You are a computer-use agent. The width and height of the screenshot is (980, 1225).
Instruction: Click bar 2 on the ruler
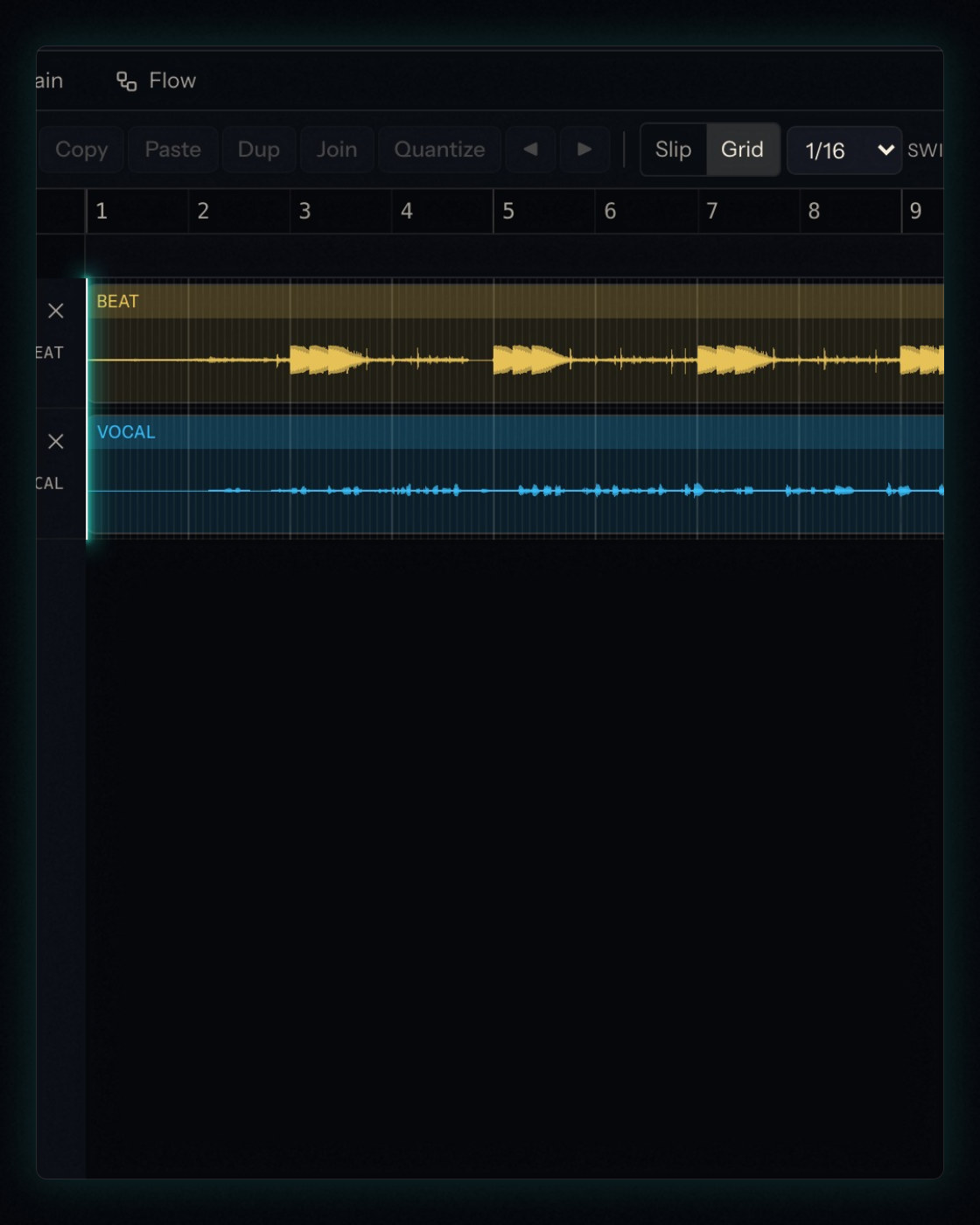click(203, 211)
